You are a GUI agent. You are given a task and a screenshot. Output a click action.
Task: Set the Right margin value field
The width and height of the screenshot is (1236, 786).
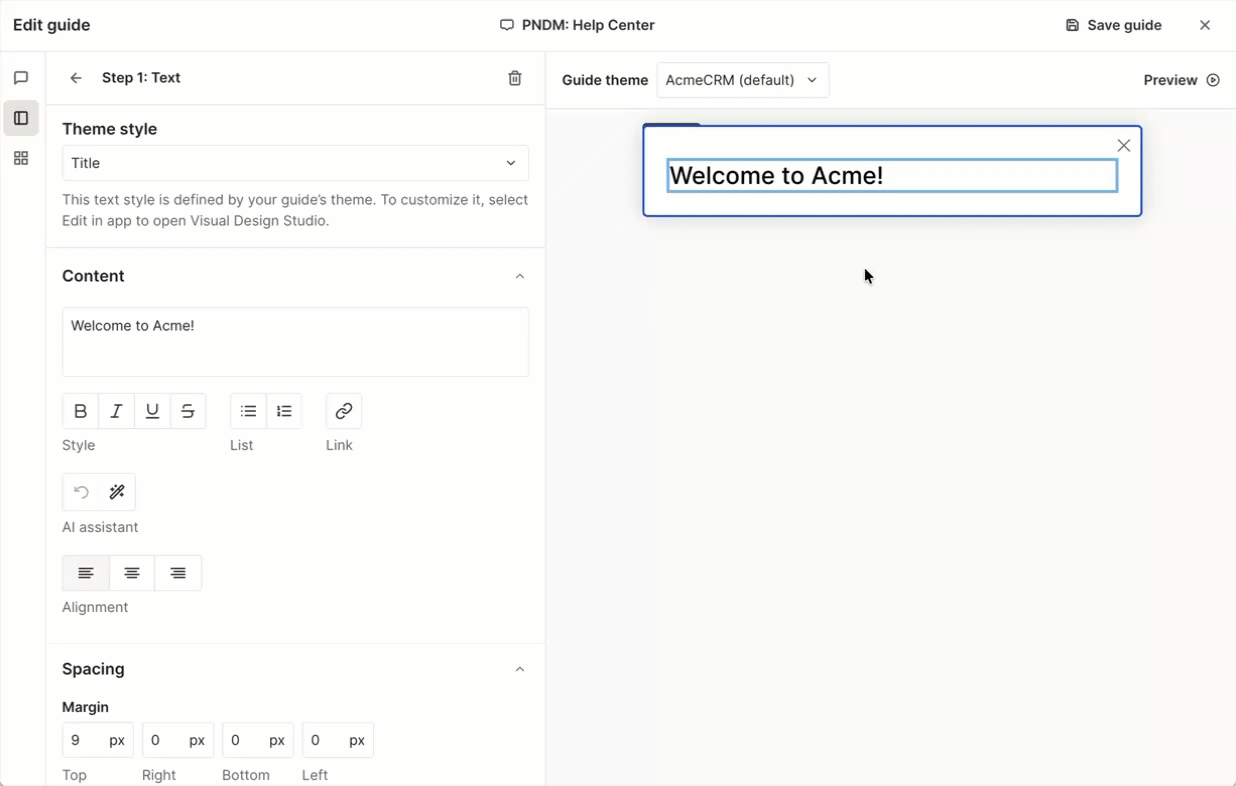[x=178, y=740]
